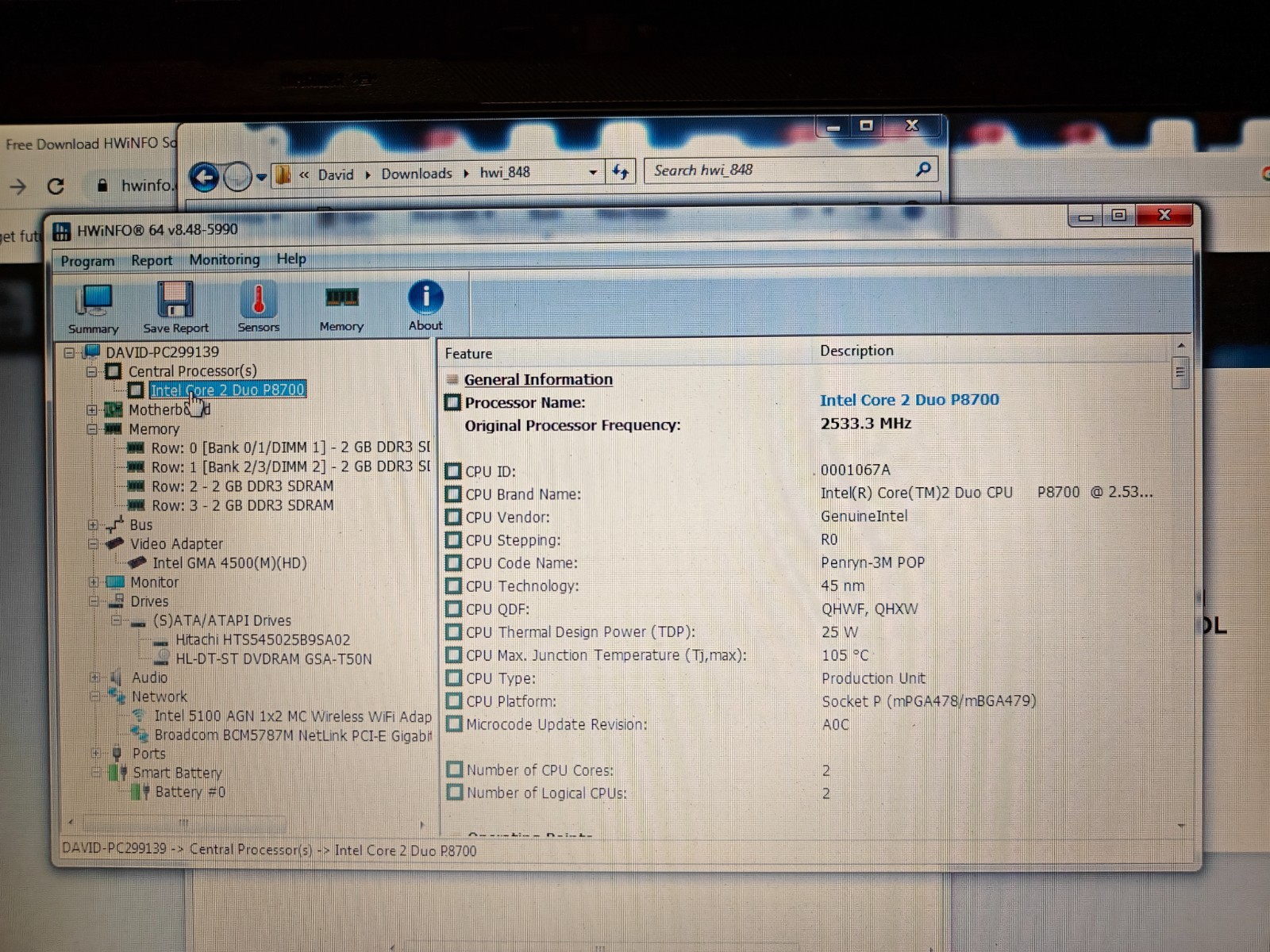Open Explorer recent locations dropdown arrow

(x=261, y=177)
